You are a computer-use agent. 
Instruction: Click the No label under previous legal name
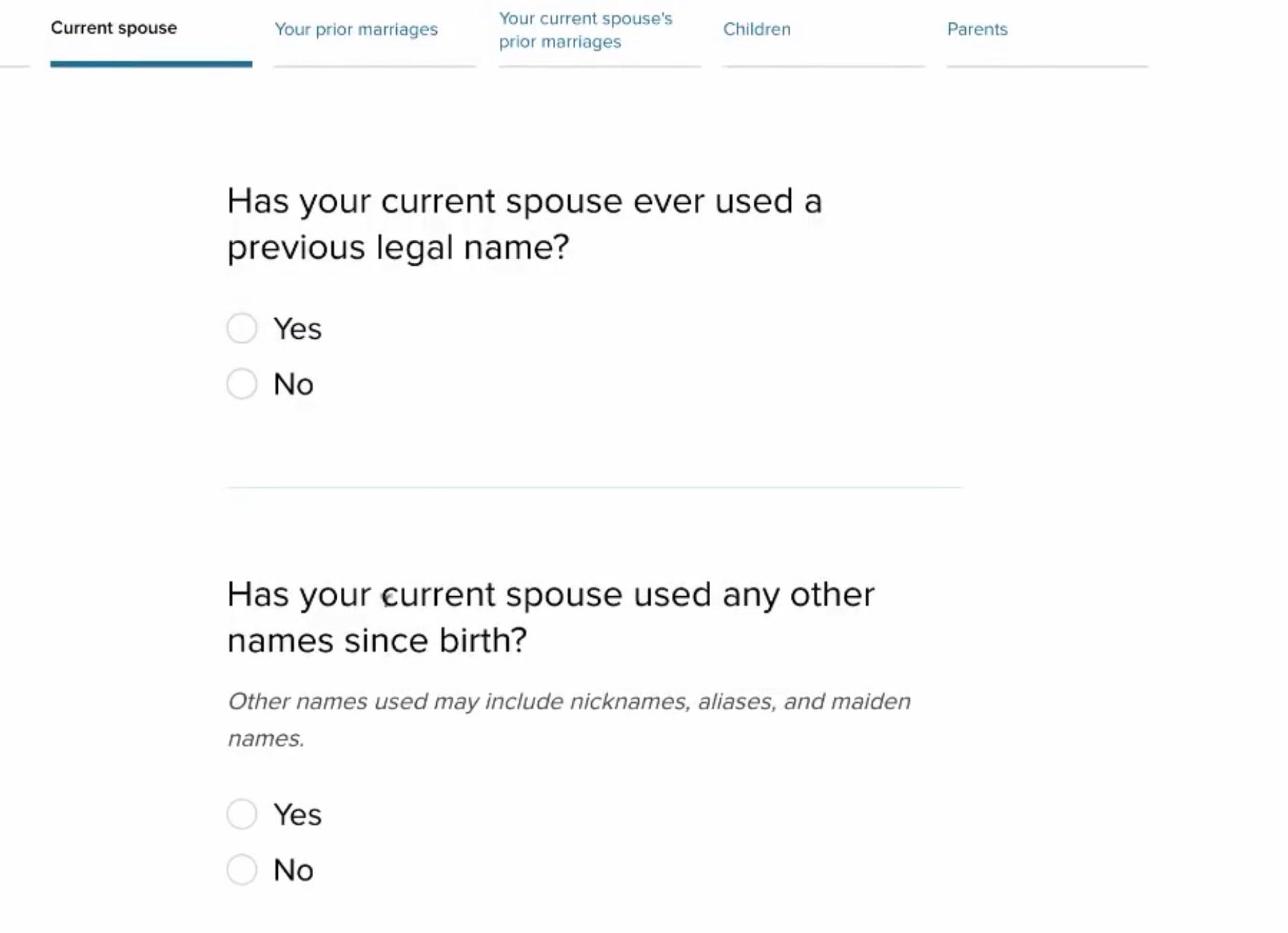point(293,385)
